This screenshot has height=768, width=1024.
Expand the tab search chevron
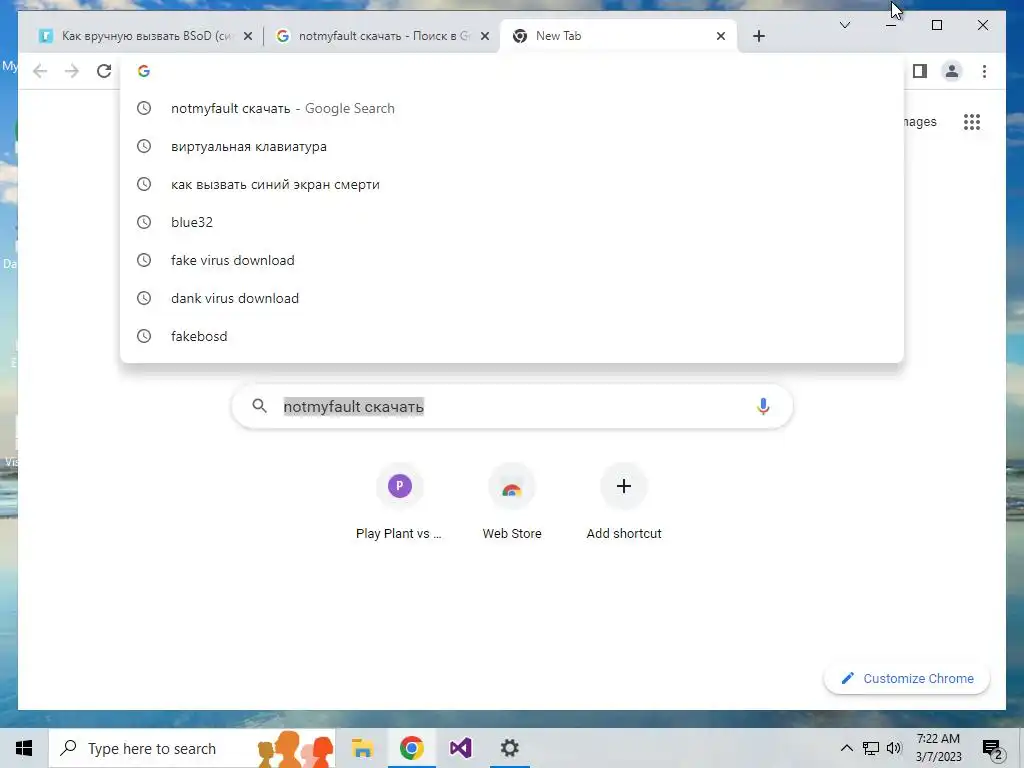(x=844, y=25)
